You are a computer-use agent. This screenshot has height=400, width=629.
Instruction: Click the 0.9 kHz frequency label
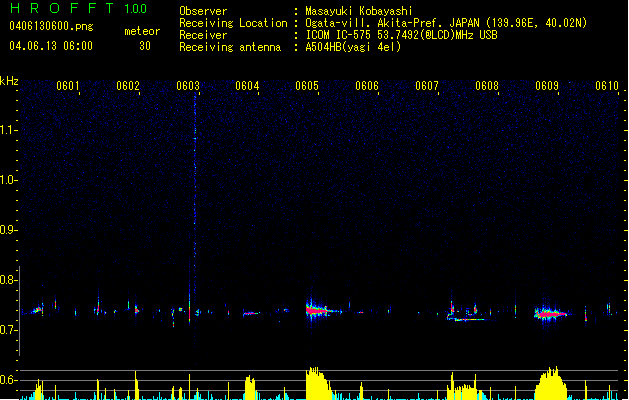click(x=8, y=230)
